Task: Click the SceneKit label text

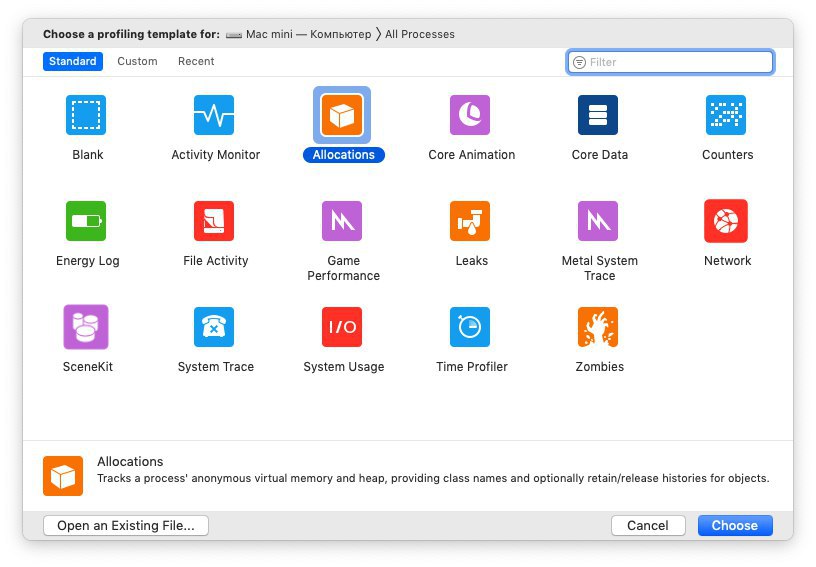Action: pos(88,367)
